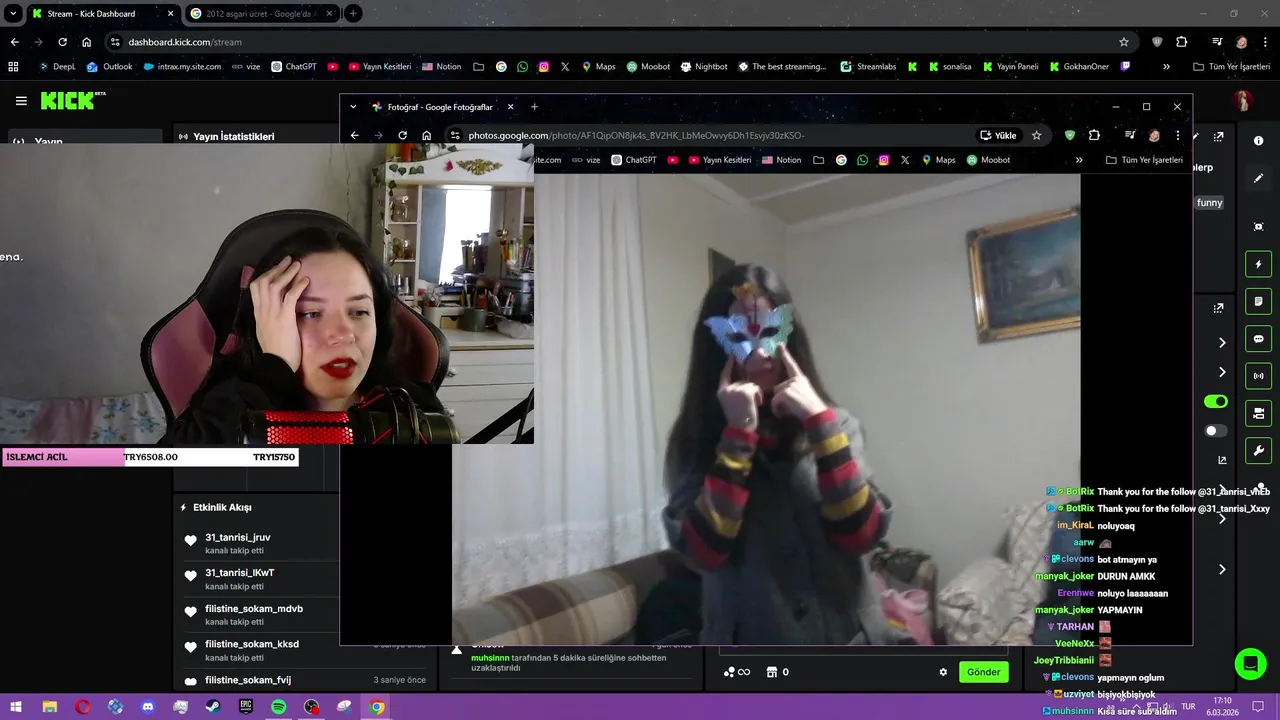Click the Yükle install button in address bar
This screenshot has height=720, width=1280.
tap(998, 135)
